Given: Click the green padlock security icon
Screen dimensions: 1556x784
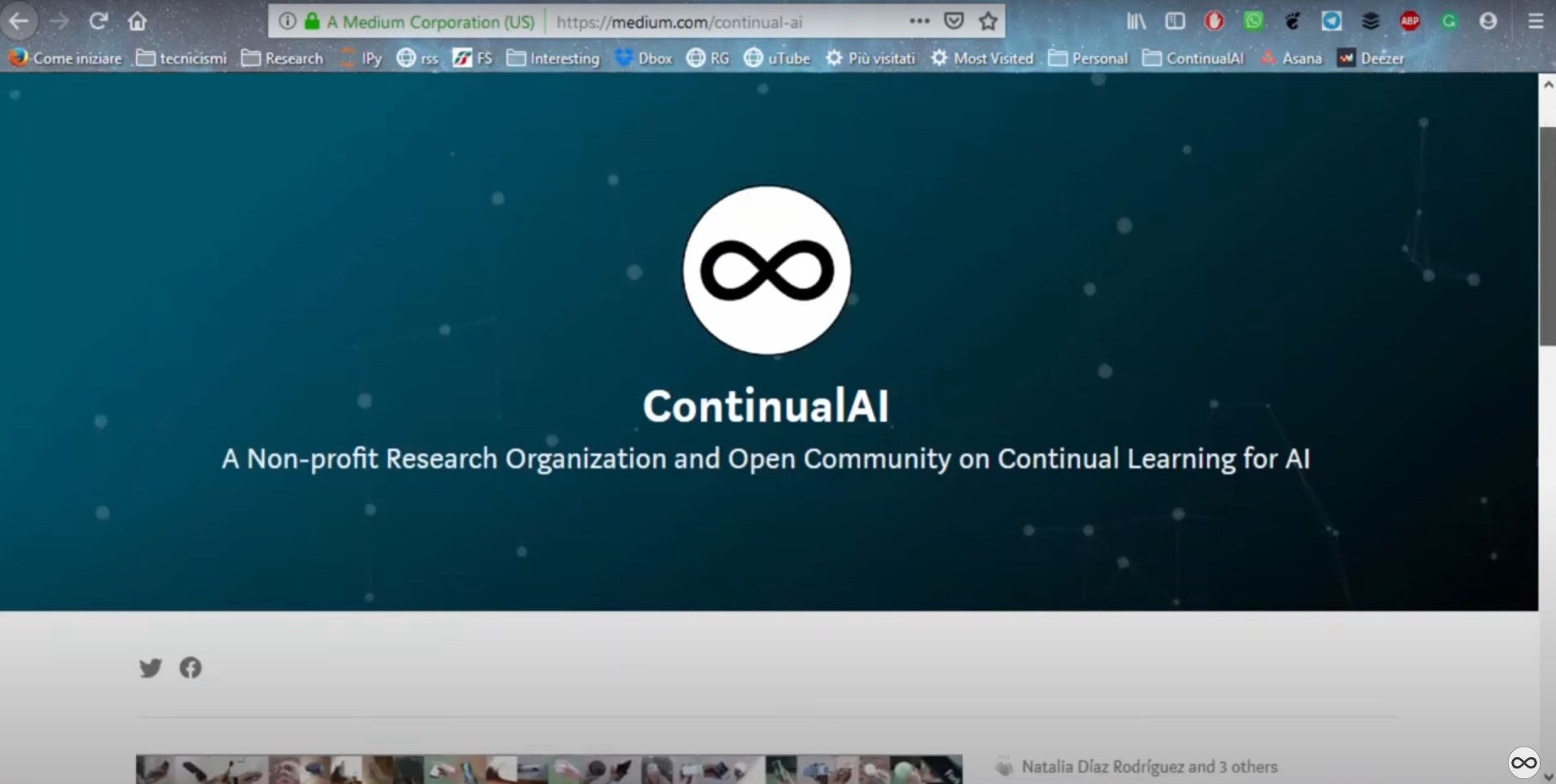Looking at the screenshot, I should pos(311,21).
